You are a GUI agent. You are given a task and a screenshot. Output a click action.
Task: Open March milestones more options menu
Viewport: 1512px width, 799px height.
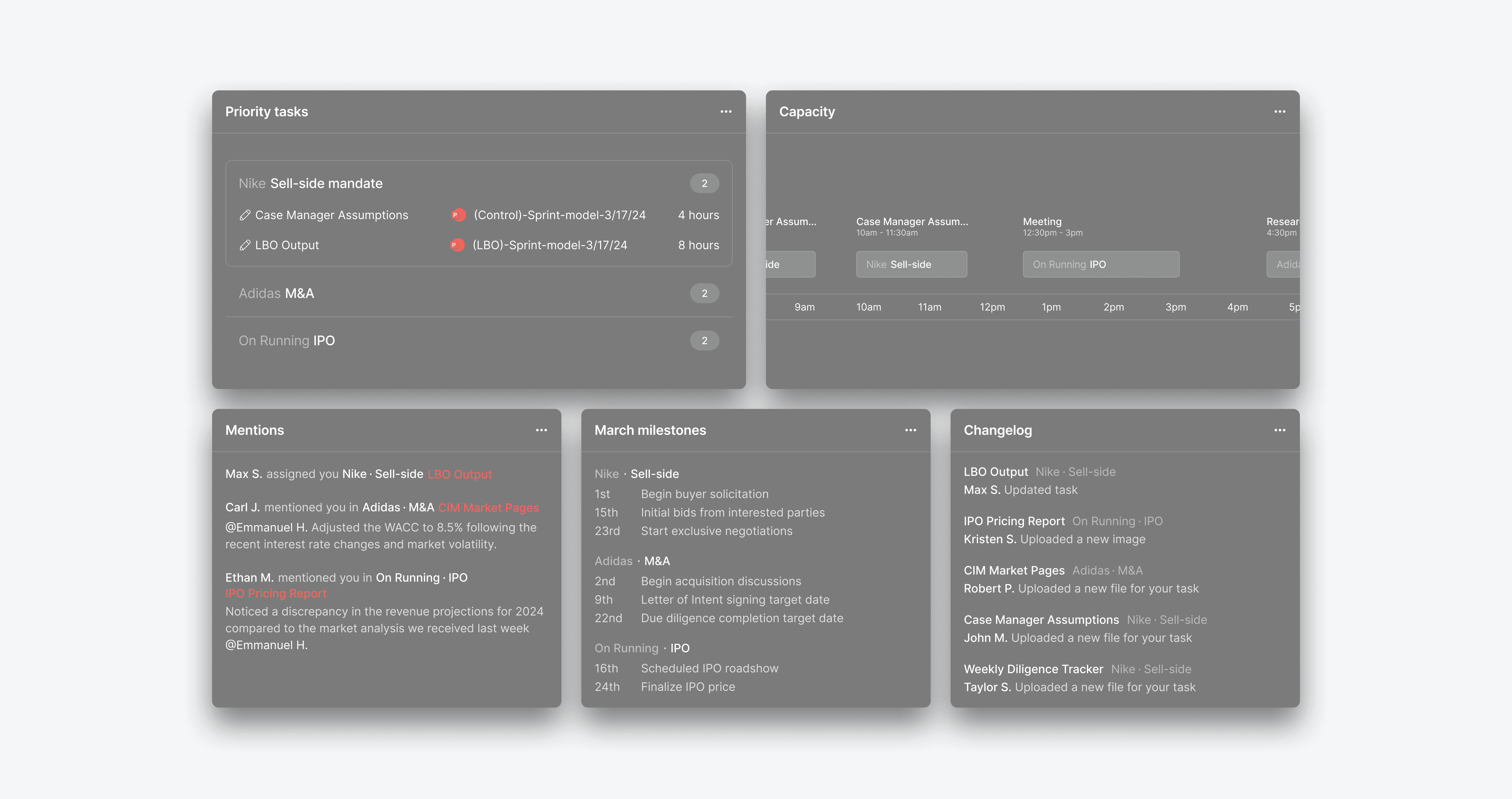click(x=910, y=430)
